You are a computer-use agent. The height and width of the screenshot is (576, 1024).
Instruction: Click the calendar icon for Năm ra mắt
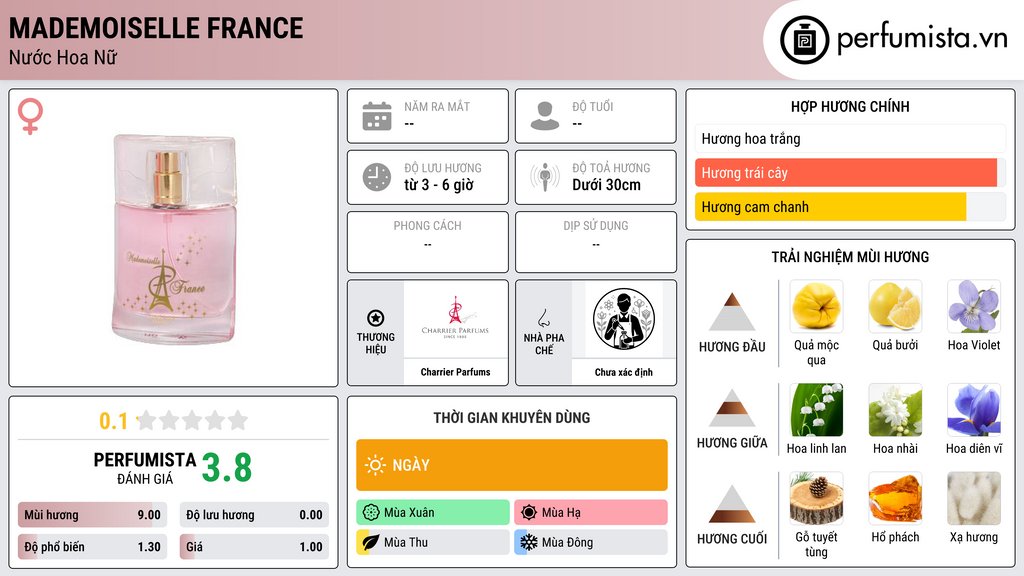[x=377, y=116]
